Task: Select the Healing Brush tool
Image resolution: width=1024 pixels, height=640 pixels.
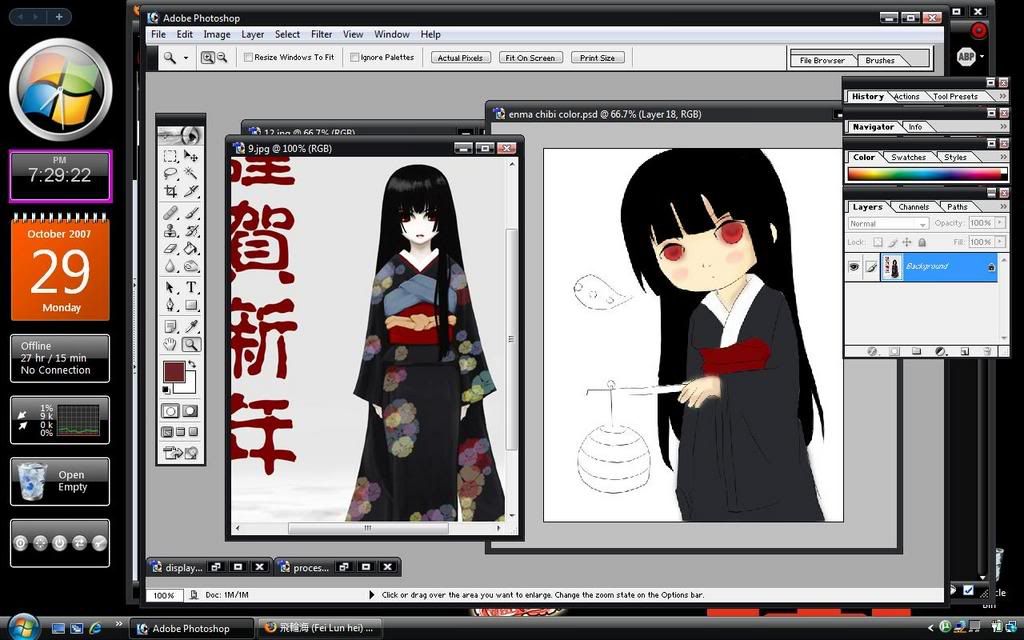Action: tap(170, 214)
